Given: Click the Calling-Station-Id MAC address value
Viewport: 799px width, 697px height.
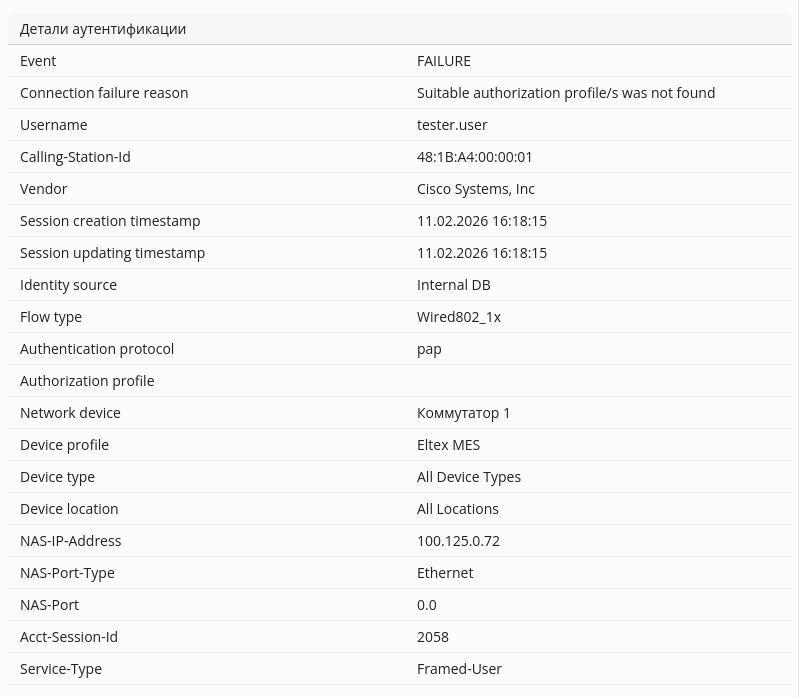Looking at the screenshot, I should click(474, 157).
